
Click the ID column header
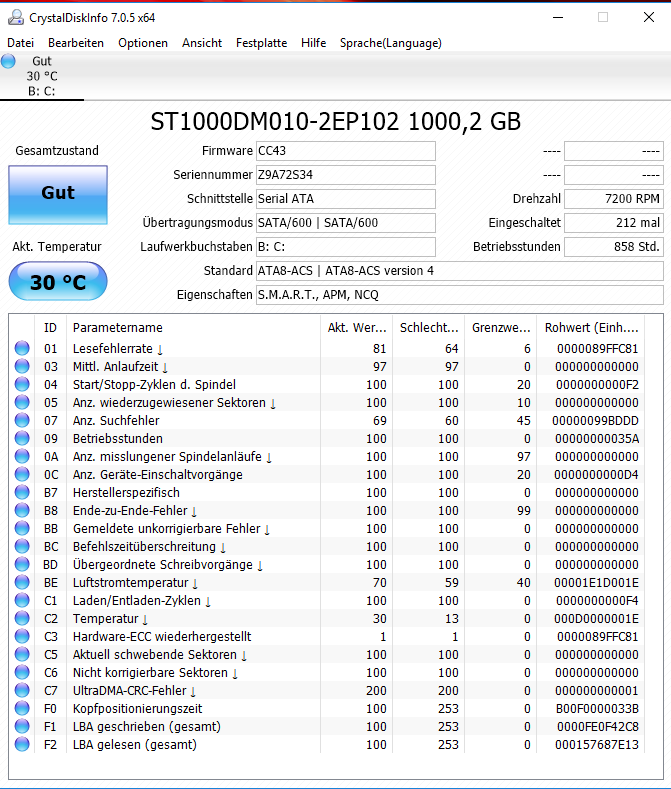50,328
